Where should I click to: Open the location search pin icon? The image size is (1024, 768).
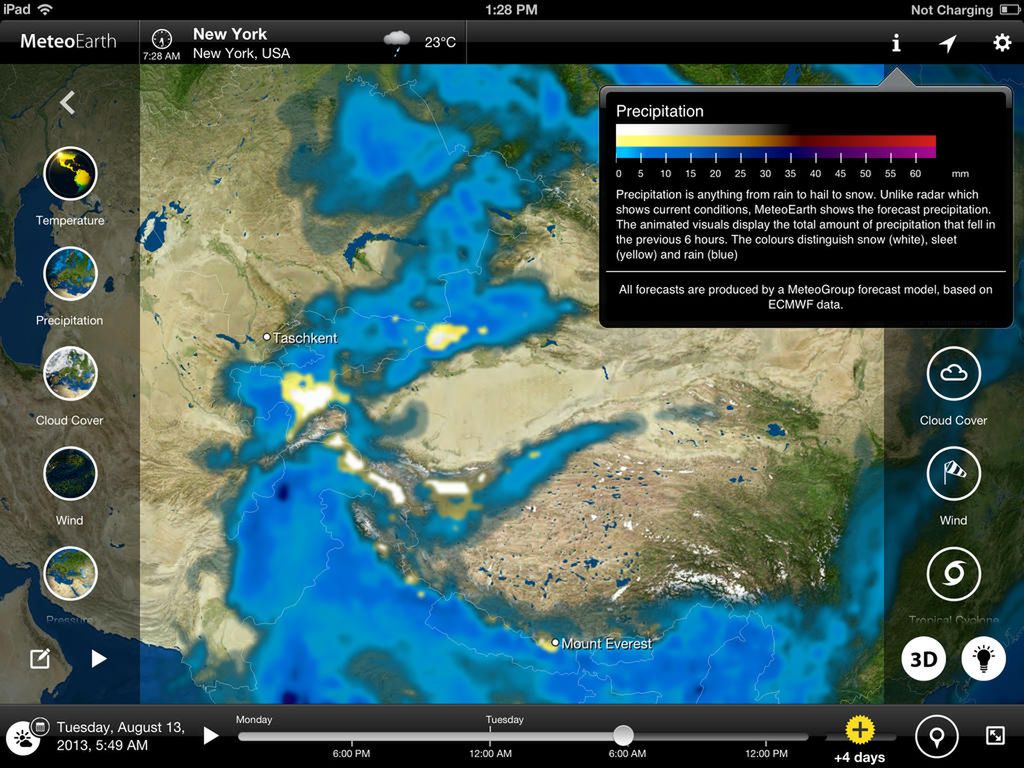click(936, 736)
